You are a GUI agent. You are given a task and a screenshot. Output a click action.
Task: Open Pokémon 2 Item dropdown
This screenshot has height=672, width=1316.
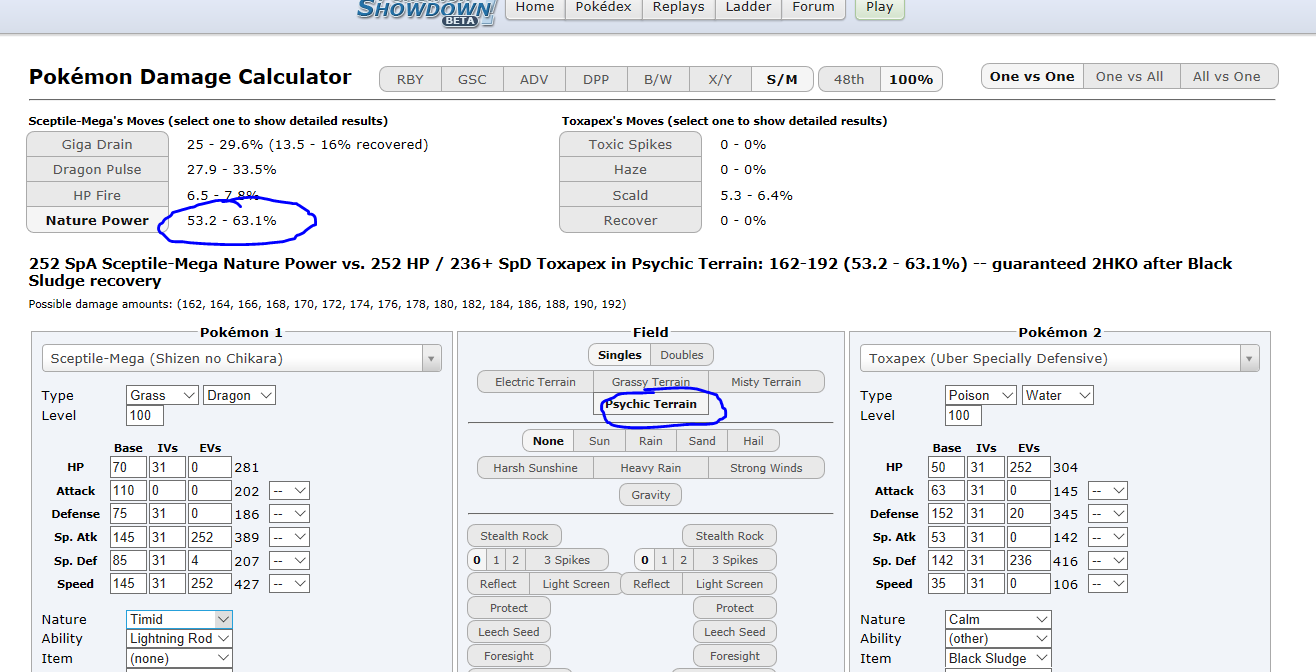pyautogui.click(x=998, y=658)
